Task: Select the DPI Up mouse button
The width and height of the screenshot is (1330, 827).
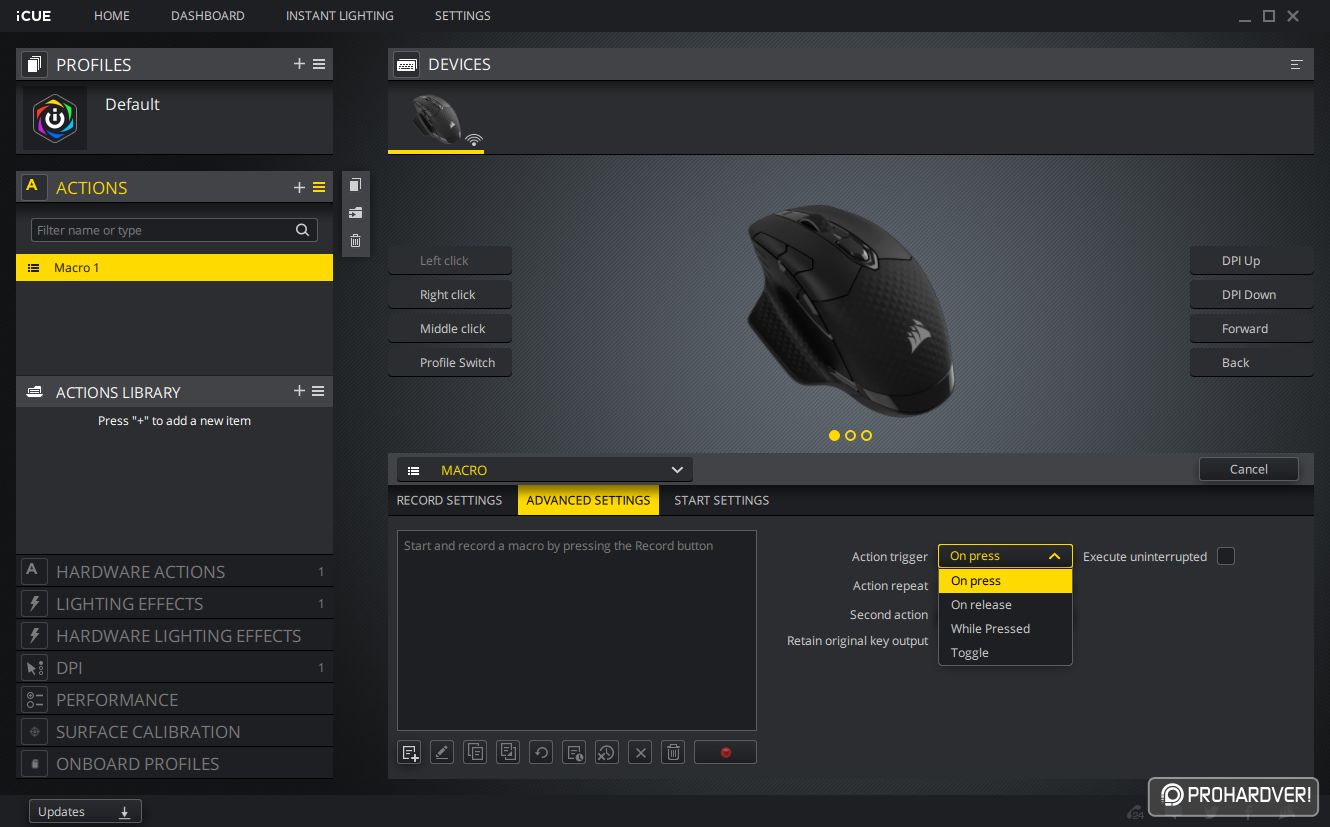Action: pyautogui.click(x=1251, y=261)
